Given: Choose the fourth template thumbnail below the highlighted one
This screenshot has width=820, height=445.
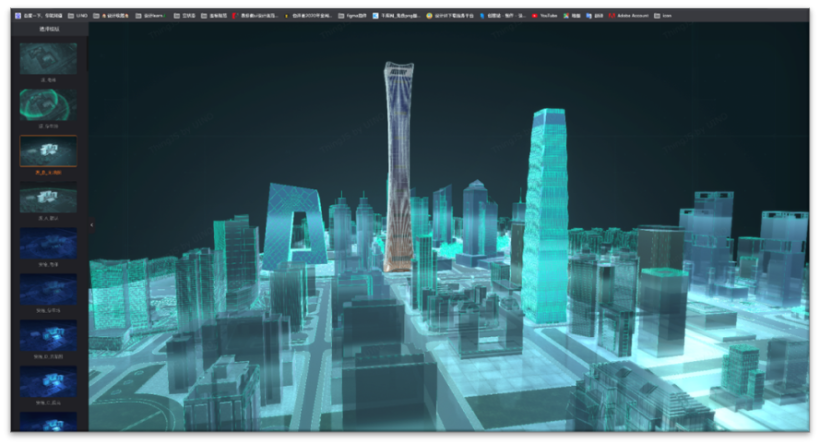Looking at the screenshot, I should click(48, 197).
